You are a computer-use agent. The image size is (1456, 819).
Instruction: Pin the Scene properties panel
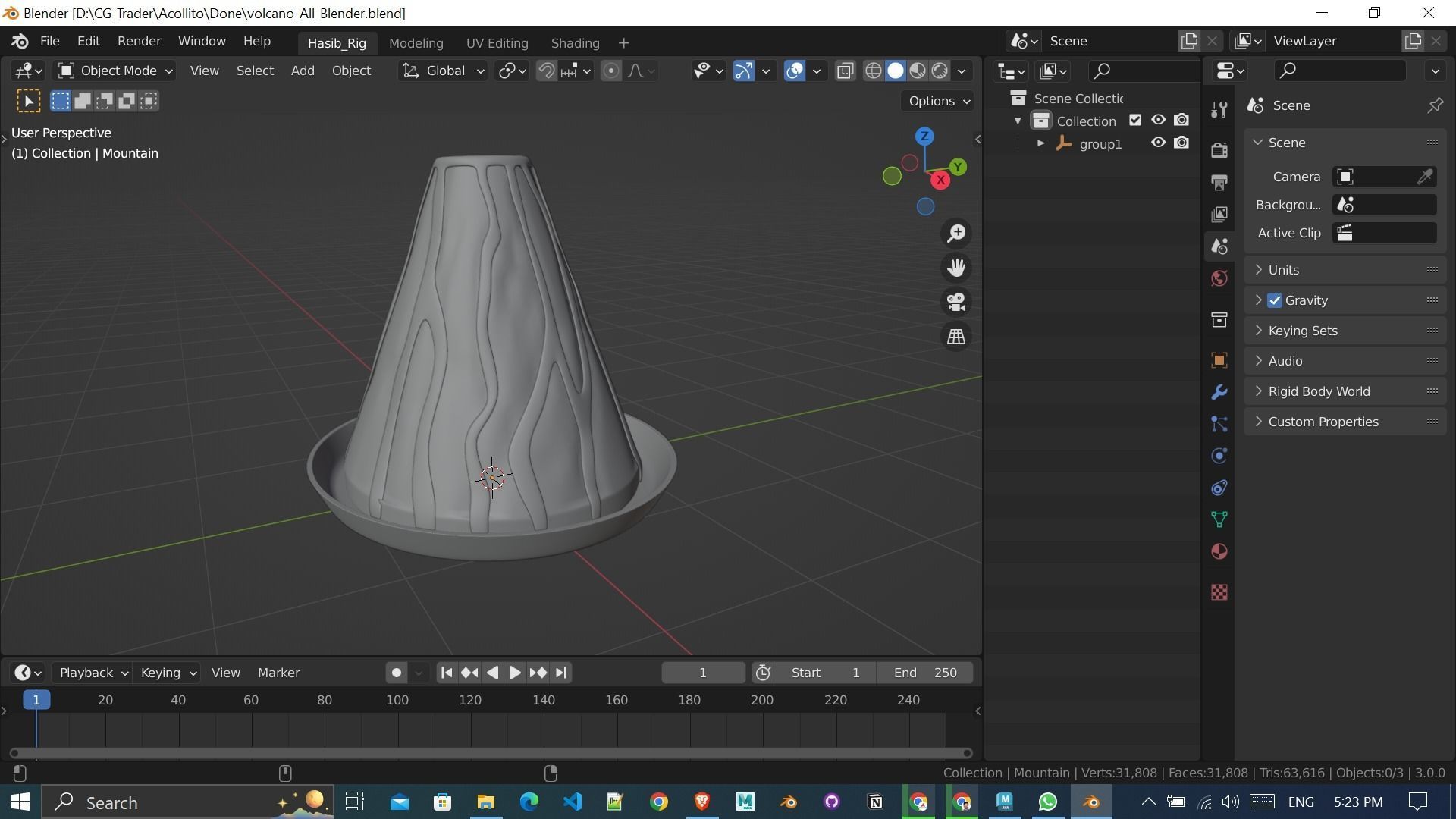[x=1435, y=105]
